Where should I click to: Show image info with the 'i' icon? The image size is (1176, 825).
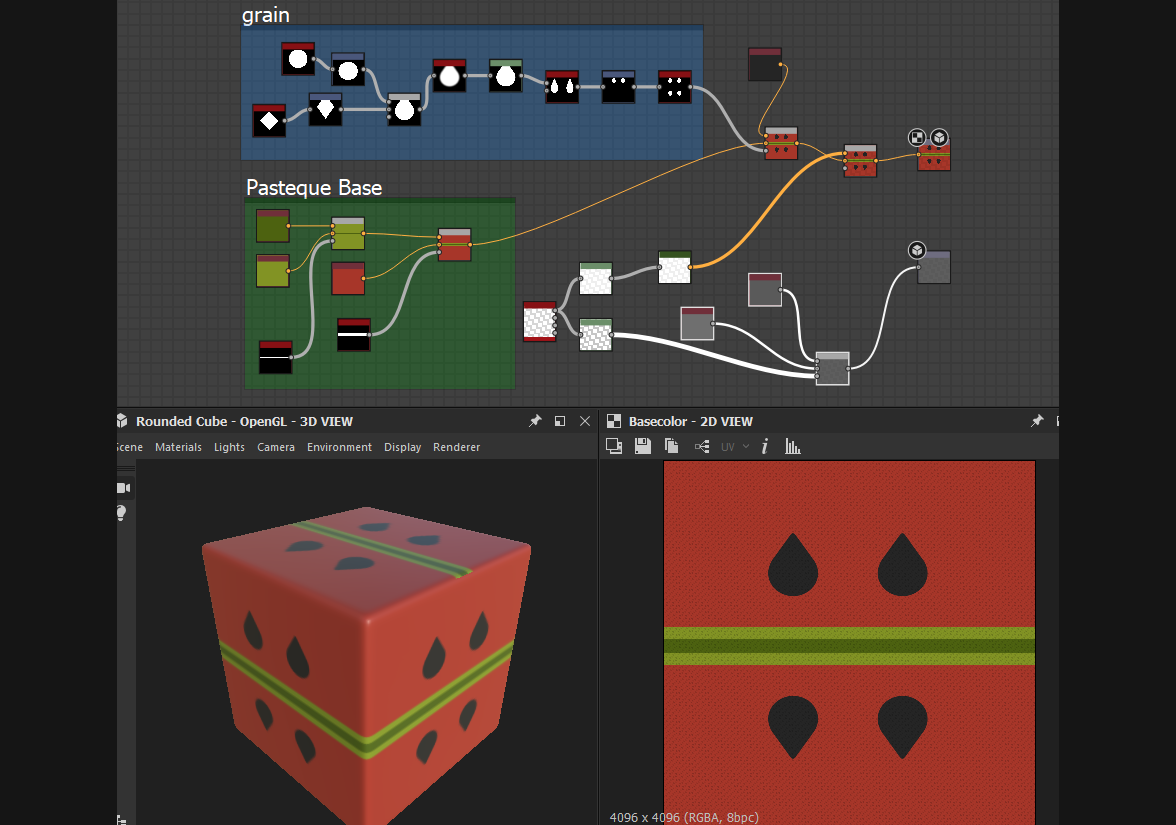tap(765, 446)
